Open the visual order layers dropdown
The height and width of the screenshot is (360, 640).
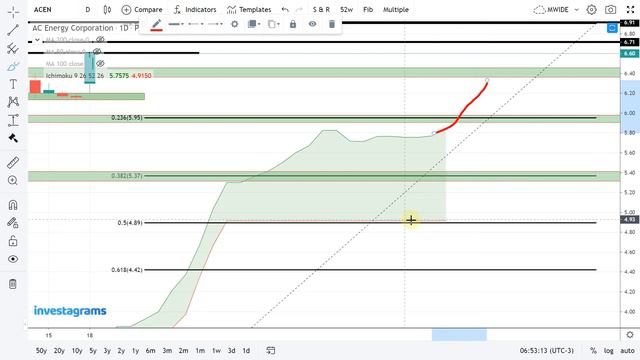point(254,24)
